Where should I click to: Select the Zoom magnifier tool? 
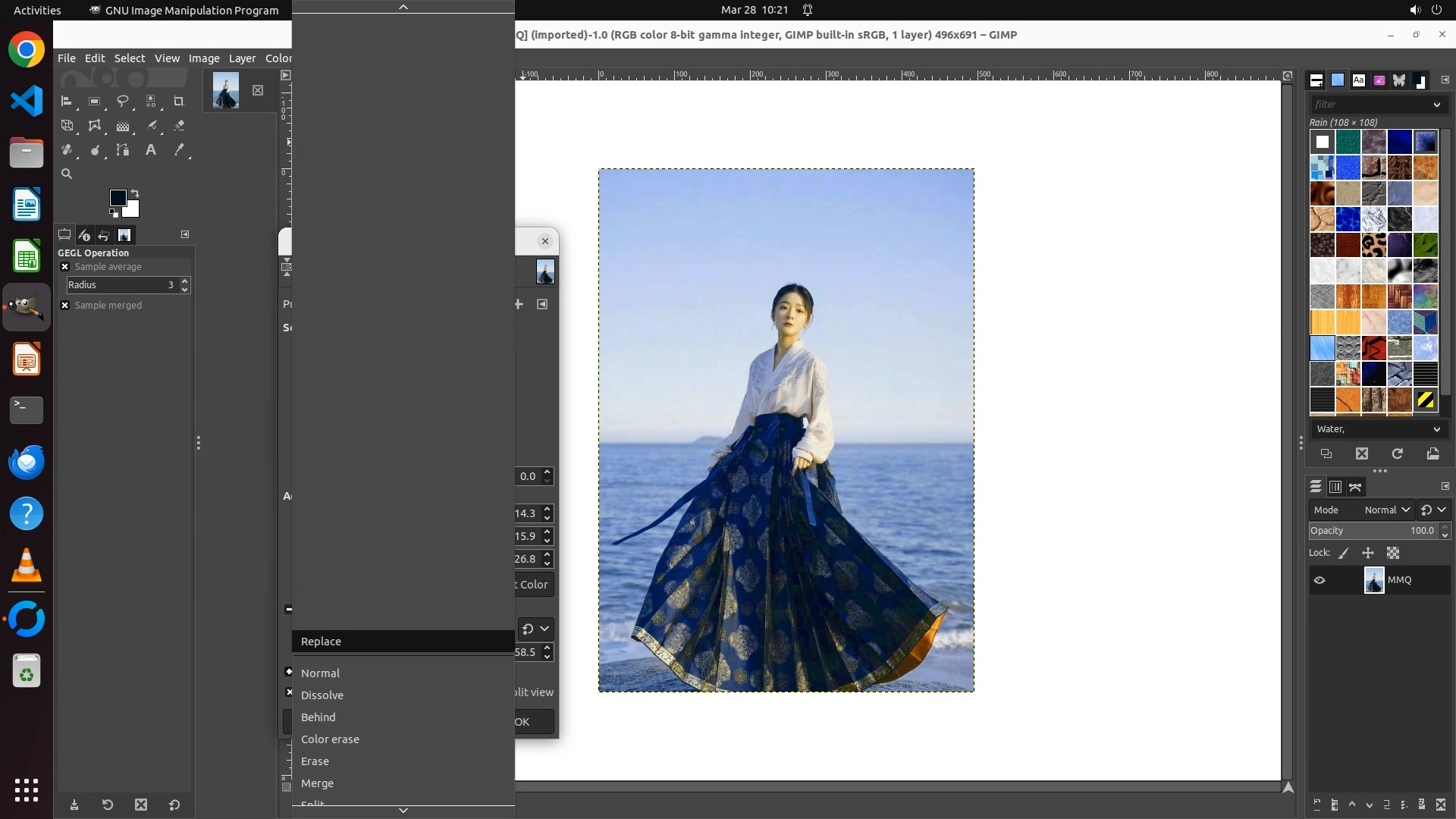coord(67,174)
